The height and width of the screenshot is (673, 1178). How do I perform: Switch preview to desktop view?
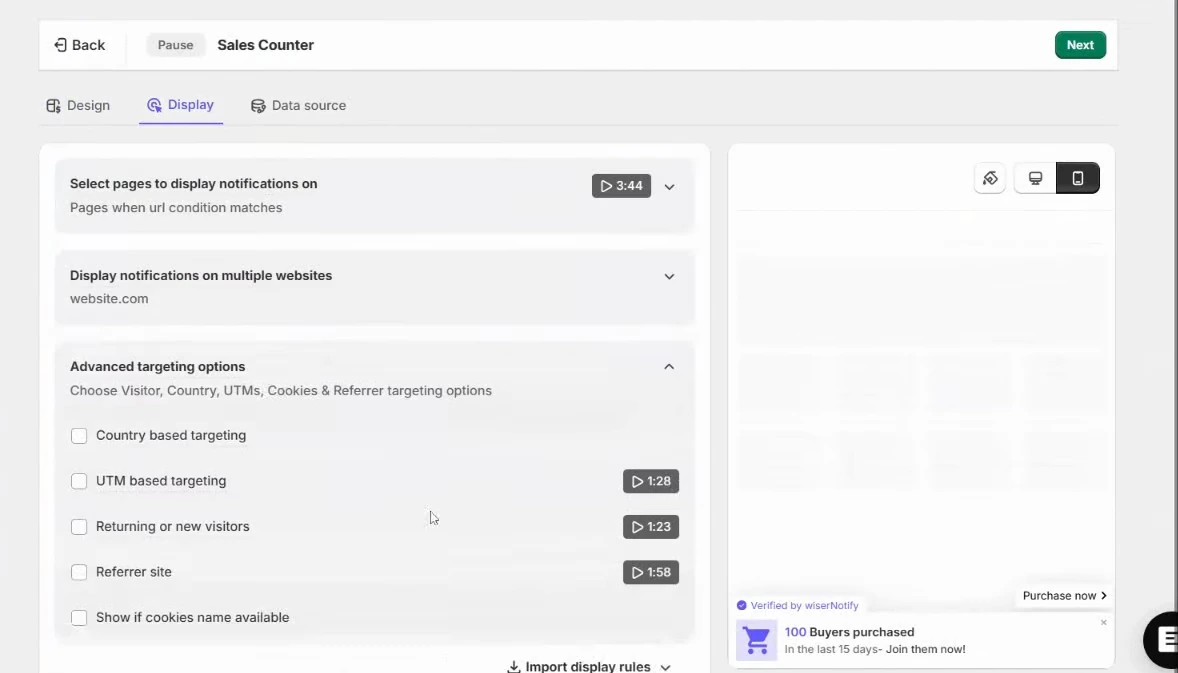click(x=1035, y=179)
